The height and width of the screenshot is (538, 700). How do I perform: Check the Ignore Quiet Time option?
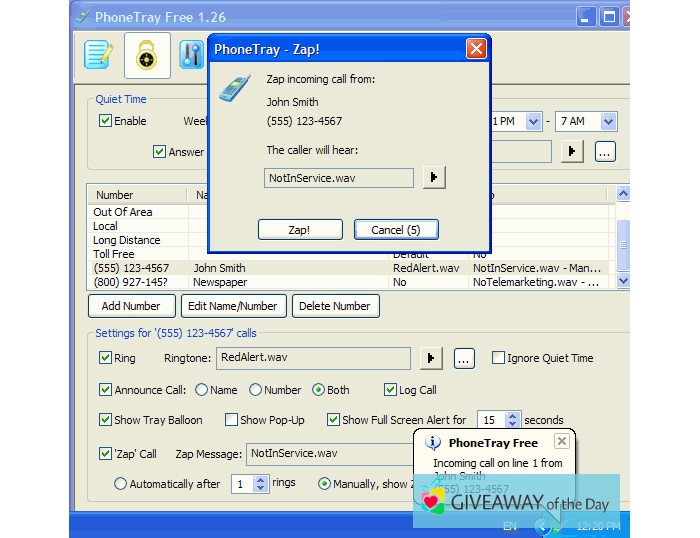pos(498,358)
